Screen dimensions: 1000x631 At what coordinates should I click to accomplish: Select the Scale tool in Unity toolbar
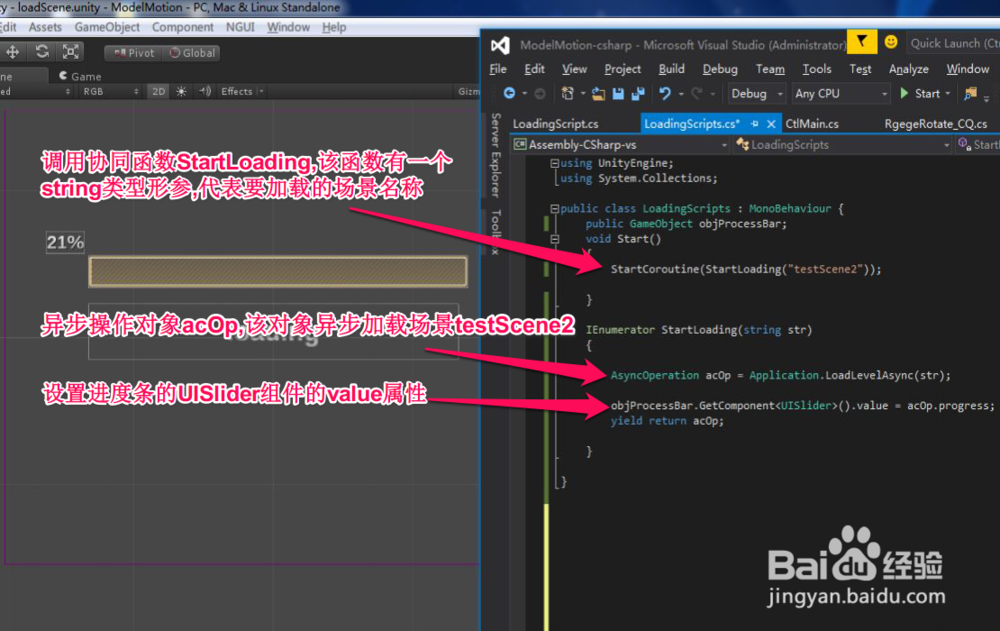70,51
